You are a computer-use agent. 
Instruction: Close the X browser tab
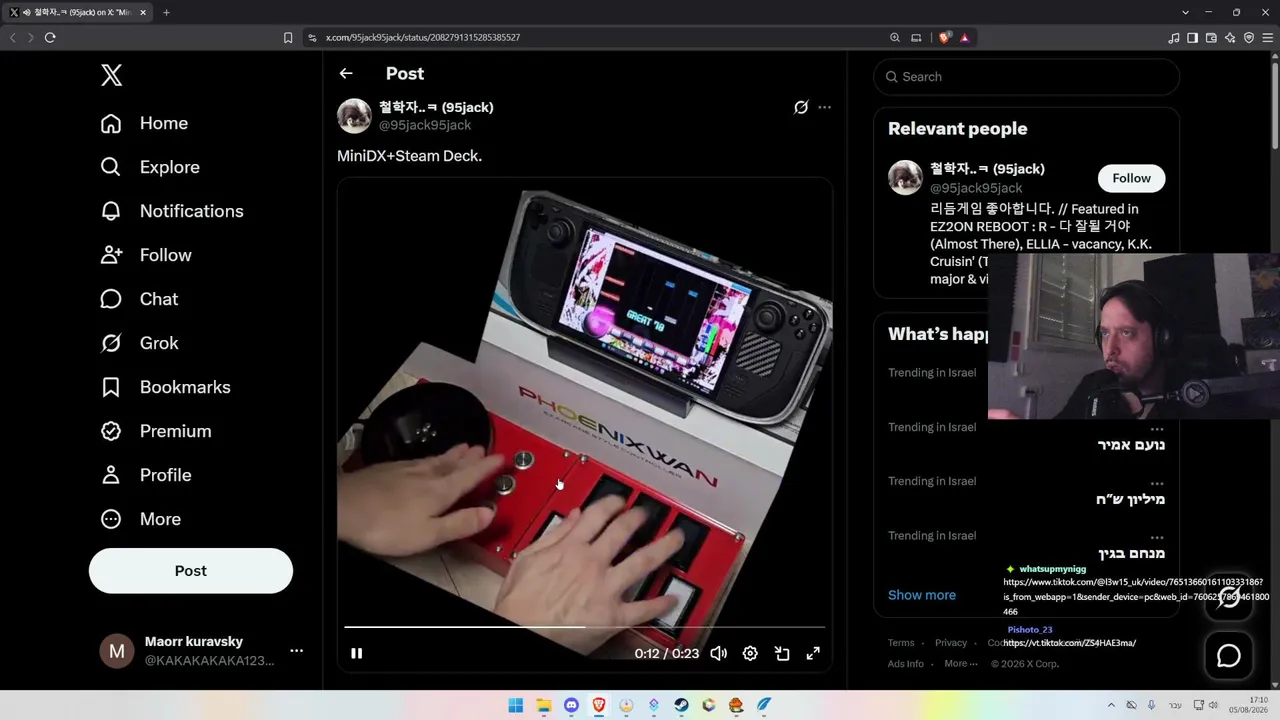[x=144, y=12]
